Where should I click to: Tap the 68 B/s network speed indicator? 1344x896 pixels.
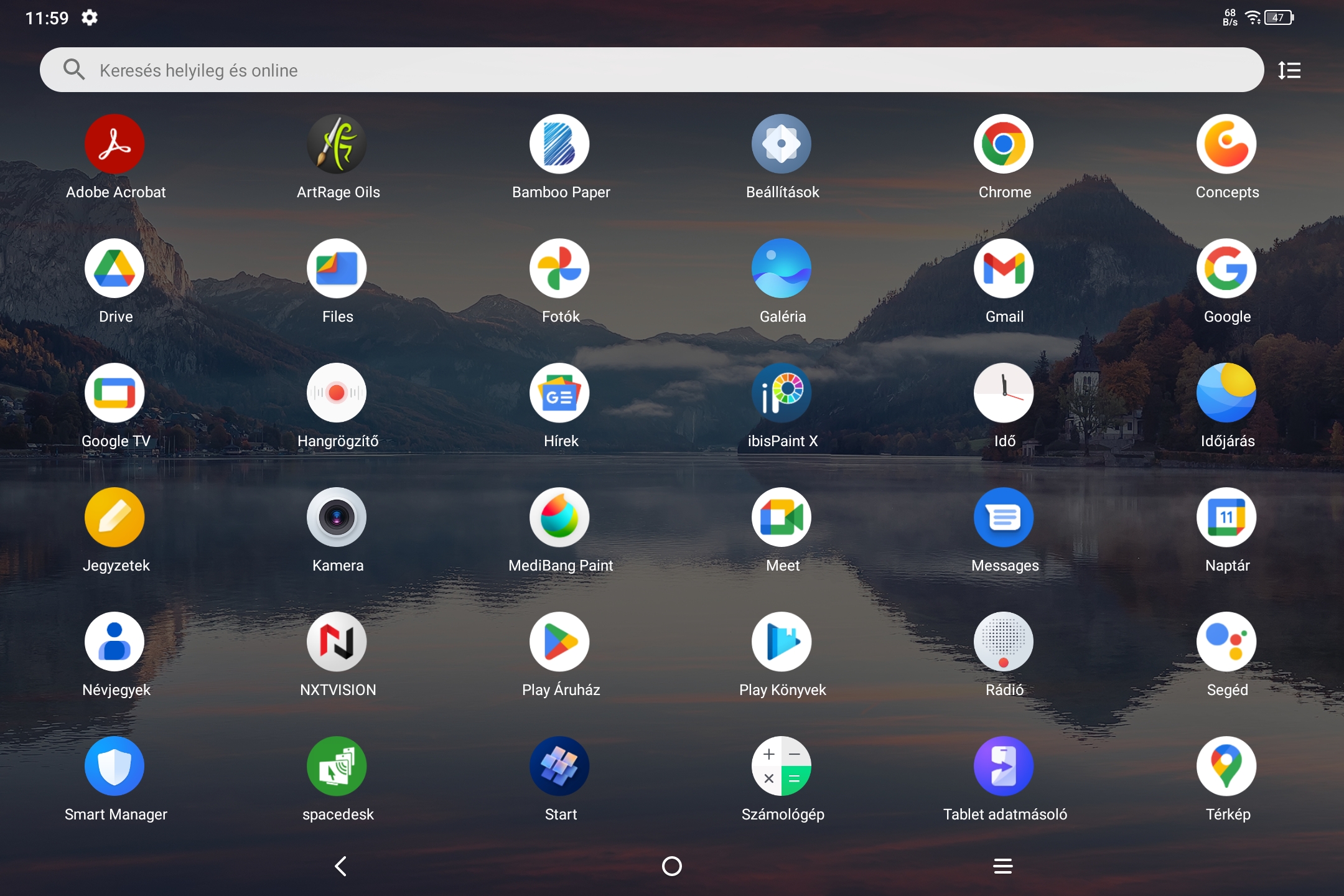tap(1230, 17)
